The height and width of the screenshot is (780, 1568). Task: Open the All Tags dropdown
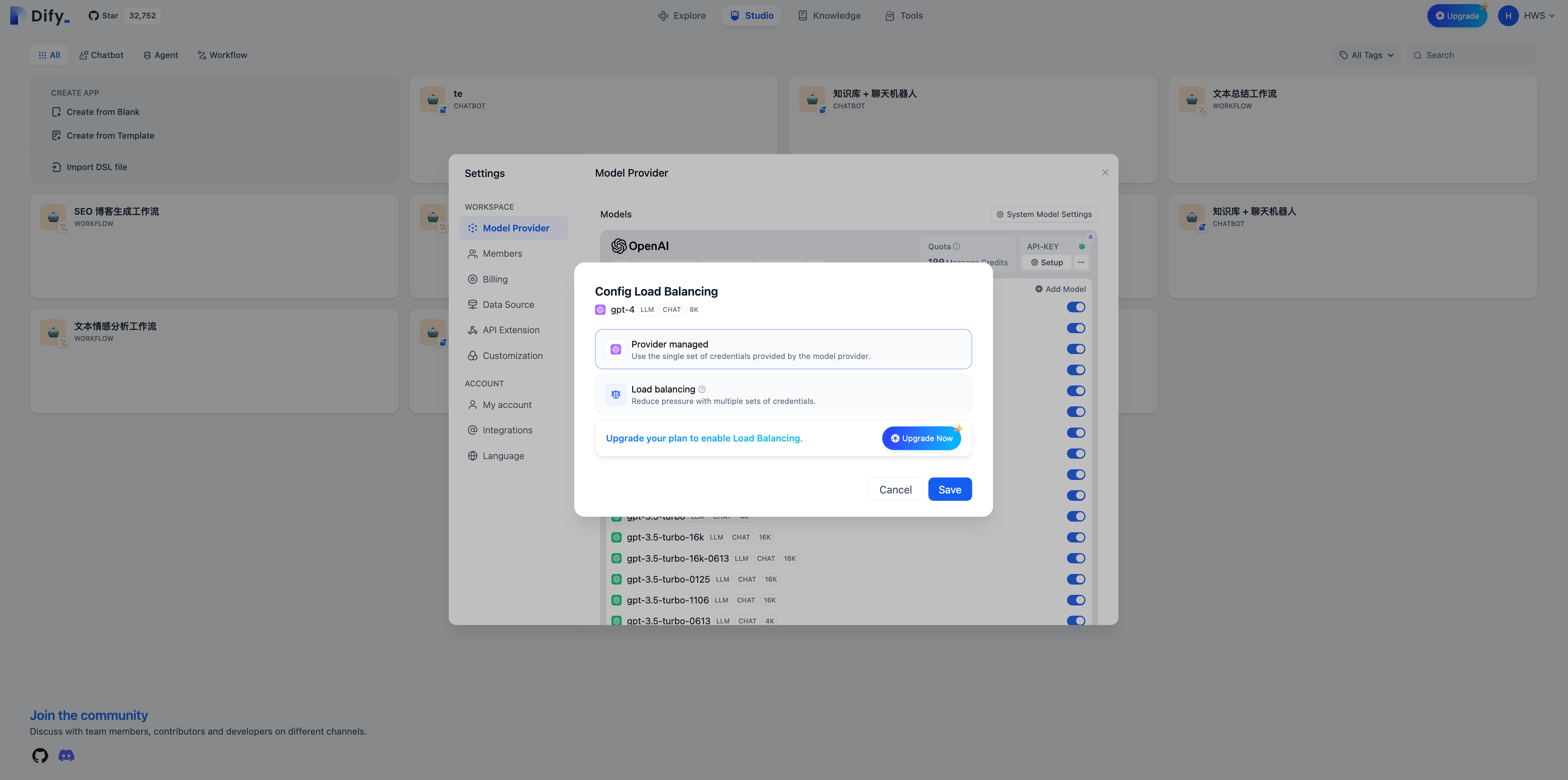[1366, 55]
